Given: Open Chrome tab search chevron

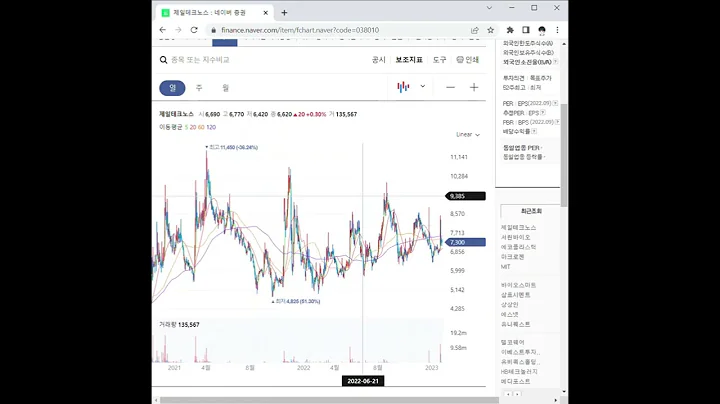Looking at the screenshot, I should pyautogui.click(x=489, y=8).
